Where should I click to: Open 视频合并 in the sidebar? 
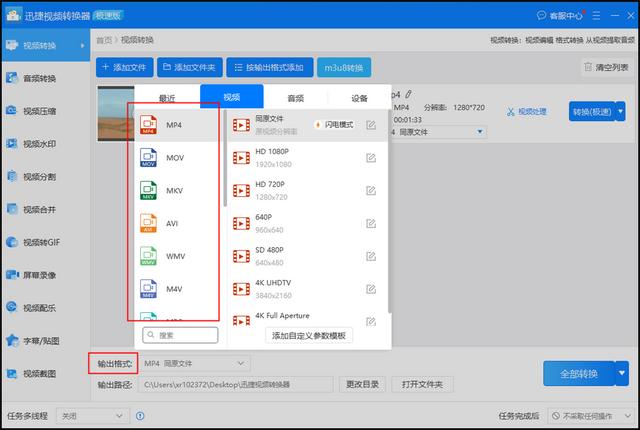pos(45,210)
